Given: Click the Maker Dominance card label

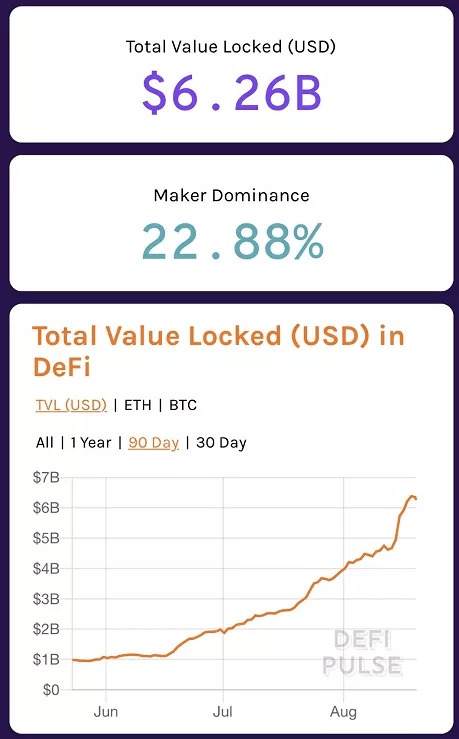Looking at the screenshot, I should pos(231,195).
